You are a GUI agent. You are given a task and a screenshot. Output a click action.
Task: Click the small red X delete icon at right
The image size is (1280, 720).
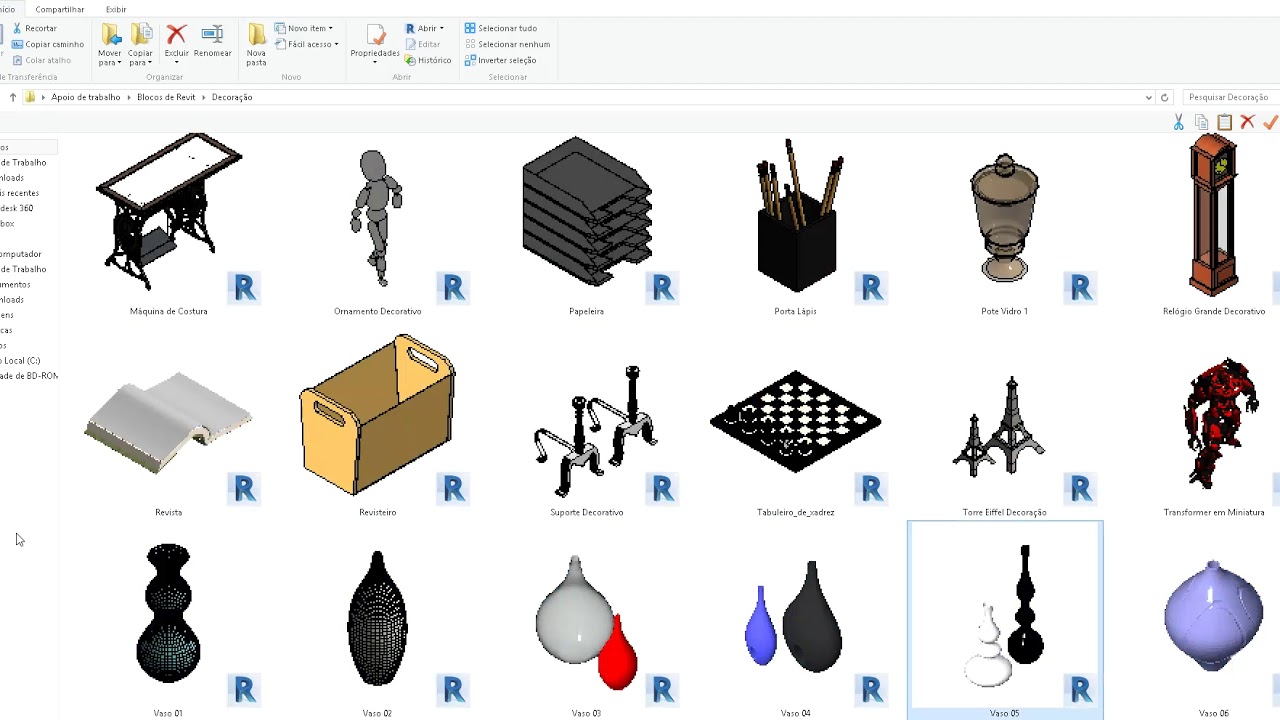click(1247, 122)
